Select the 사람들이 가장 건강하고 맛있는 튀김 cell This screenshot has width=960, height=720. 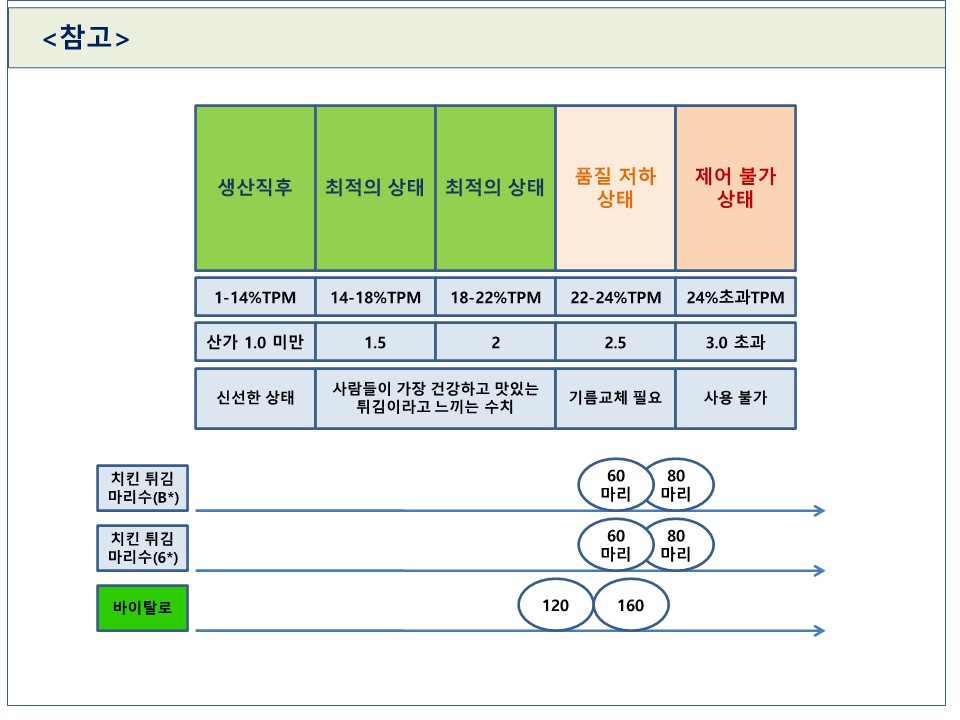(x=435, y=398)
